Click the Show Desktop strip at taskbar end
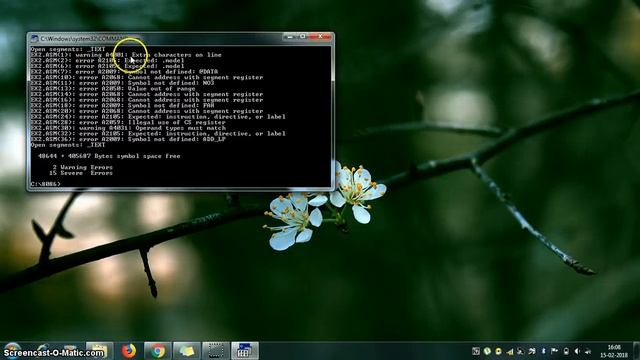Image resolution: width=640 pixels, height=360 pixels. point(637,351)
